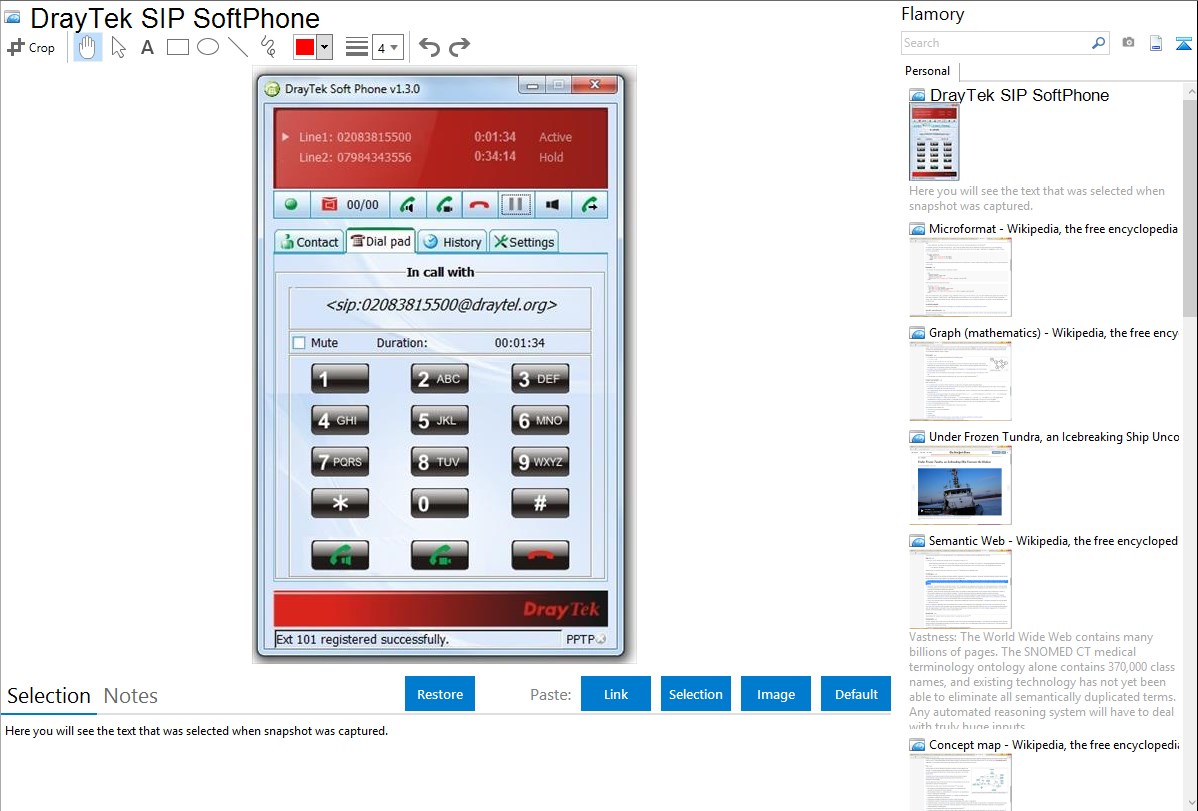The width and height of the screenshot is (1198, 811).
Task: Click the document page icon beside search
Action: pyautogui.click(x=1156, y=43)
